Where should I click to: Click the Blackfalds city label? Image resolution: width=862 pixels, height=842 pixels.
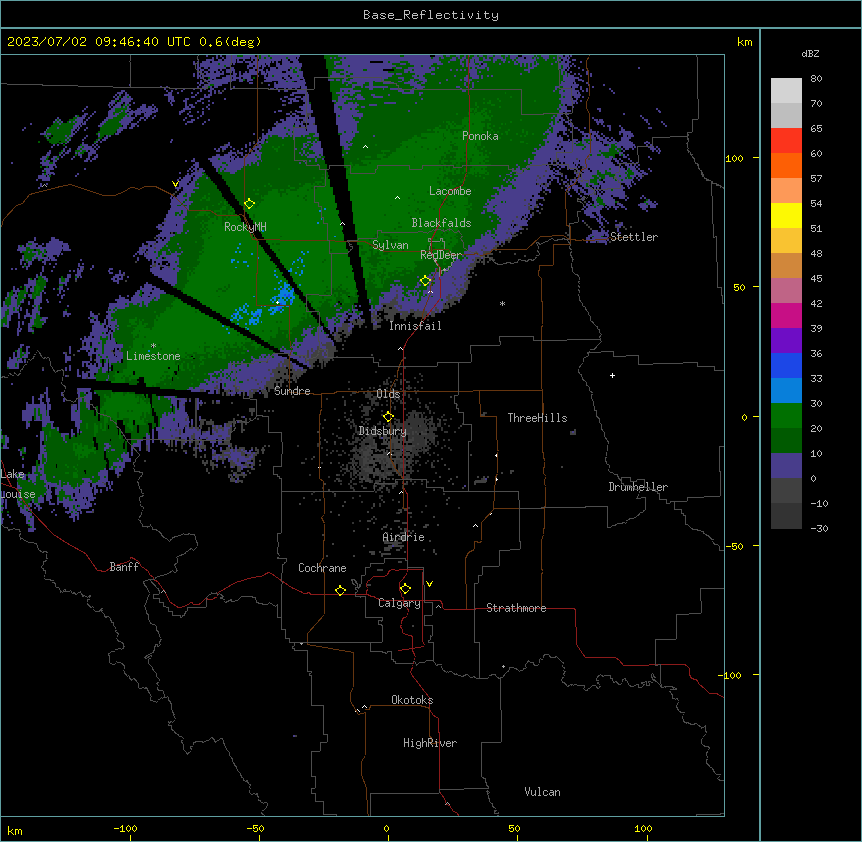(x=441, y=223)
